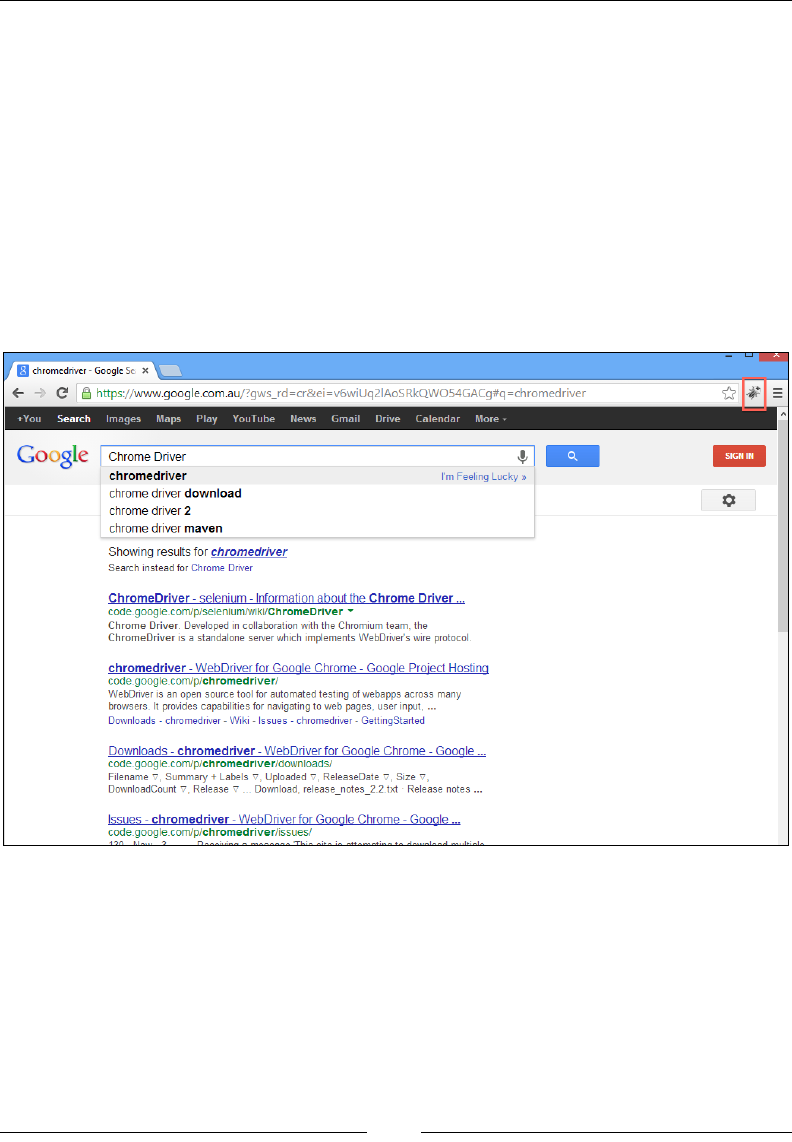Open the highlighted bug extension icon
This screenshot has width=792, height=1142.
[753, 393]
